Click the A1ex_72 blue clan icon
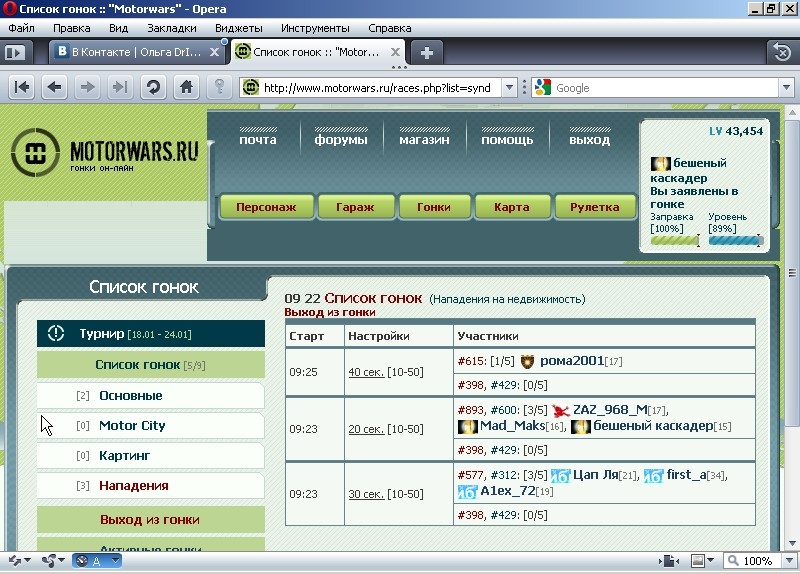The image size is (800, 574). (467, 492)
